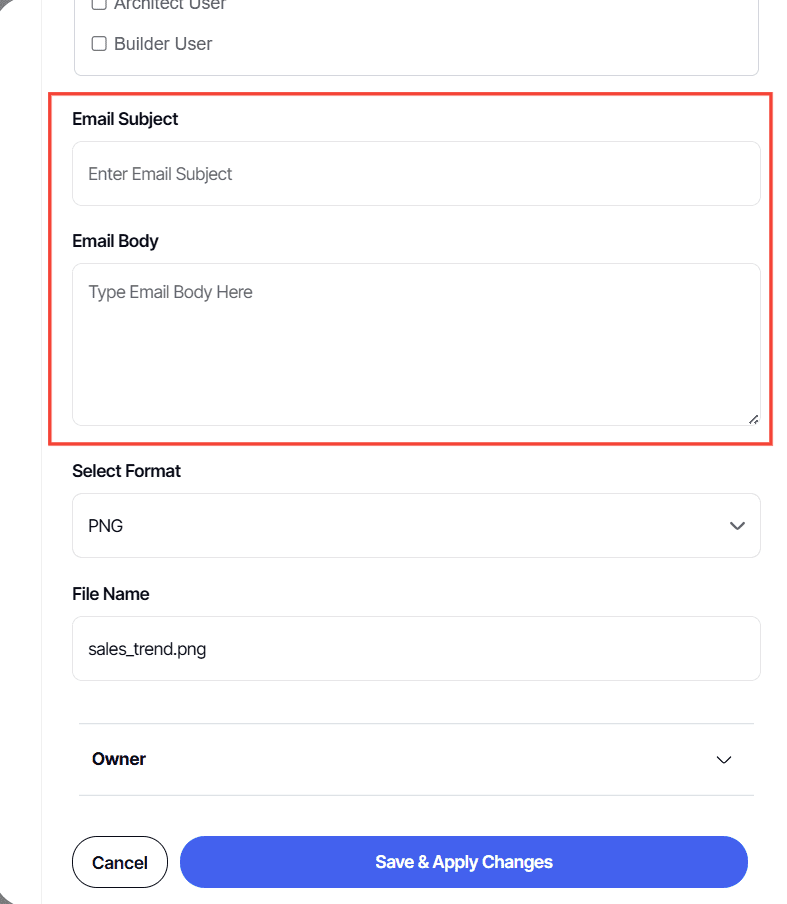787x904 pixels.
Task: Click the PNG format selector box
Action: [x=416, y=525]
